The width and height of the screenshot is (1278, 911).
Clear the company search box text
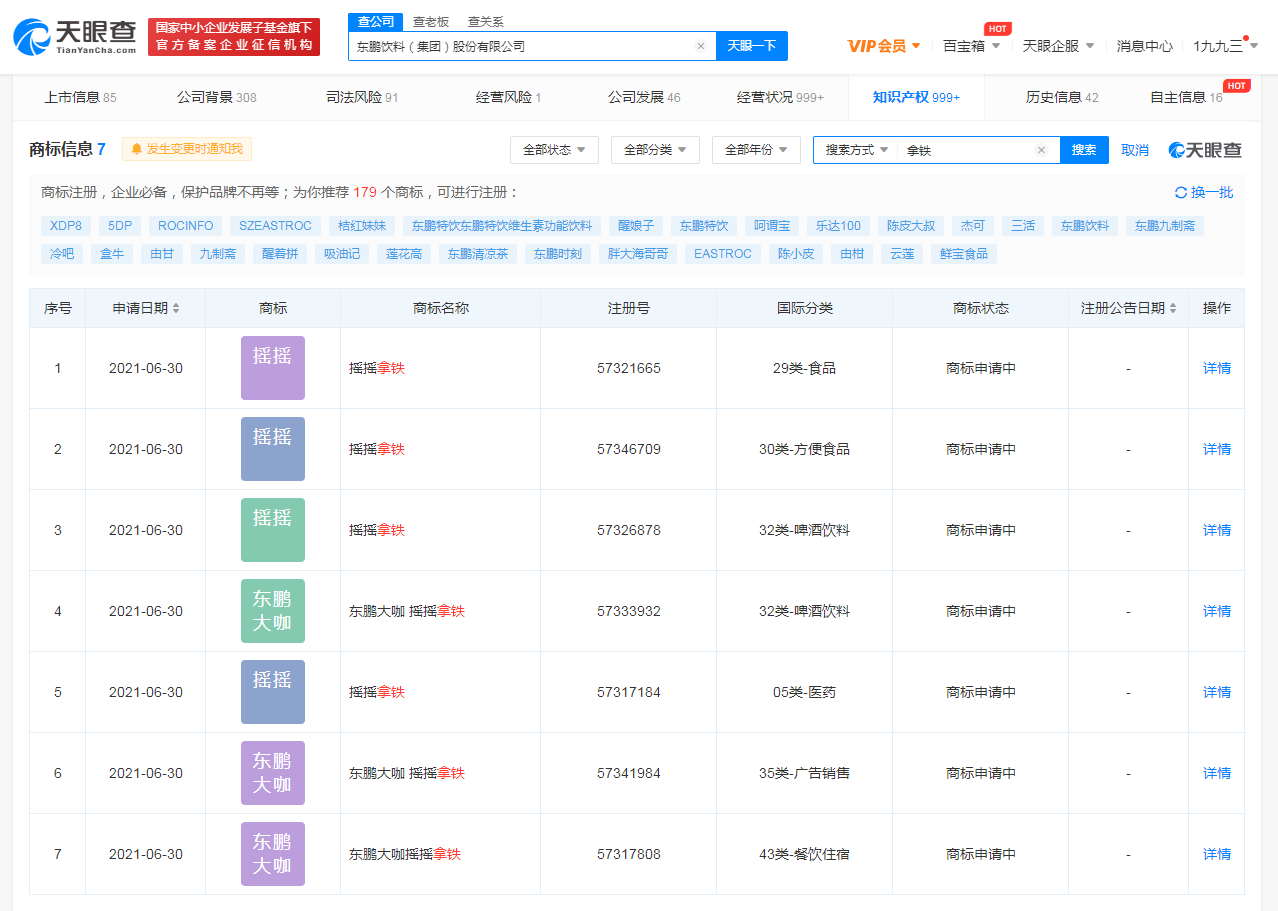[x=700, y=46]
